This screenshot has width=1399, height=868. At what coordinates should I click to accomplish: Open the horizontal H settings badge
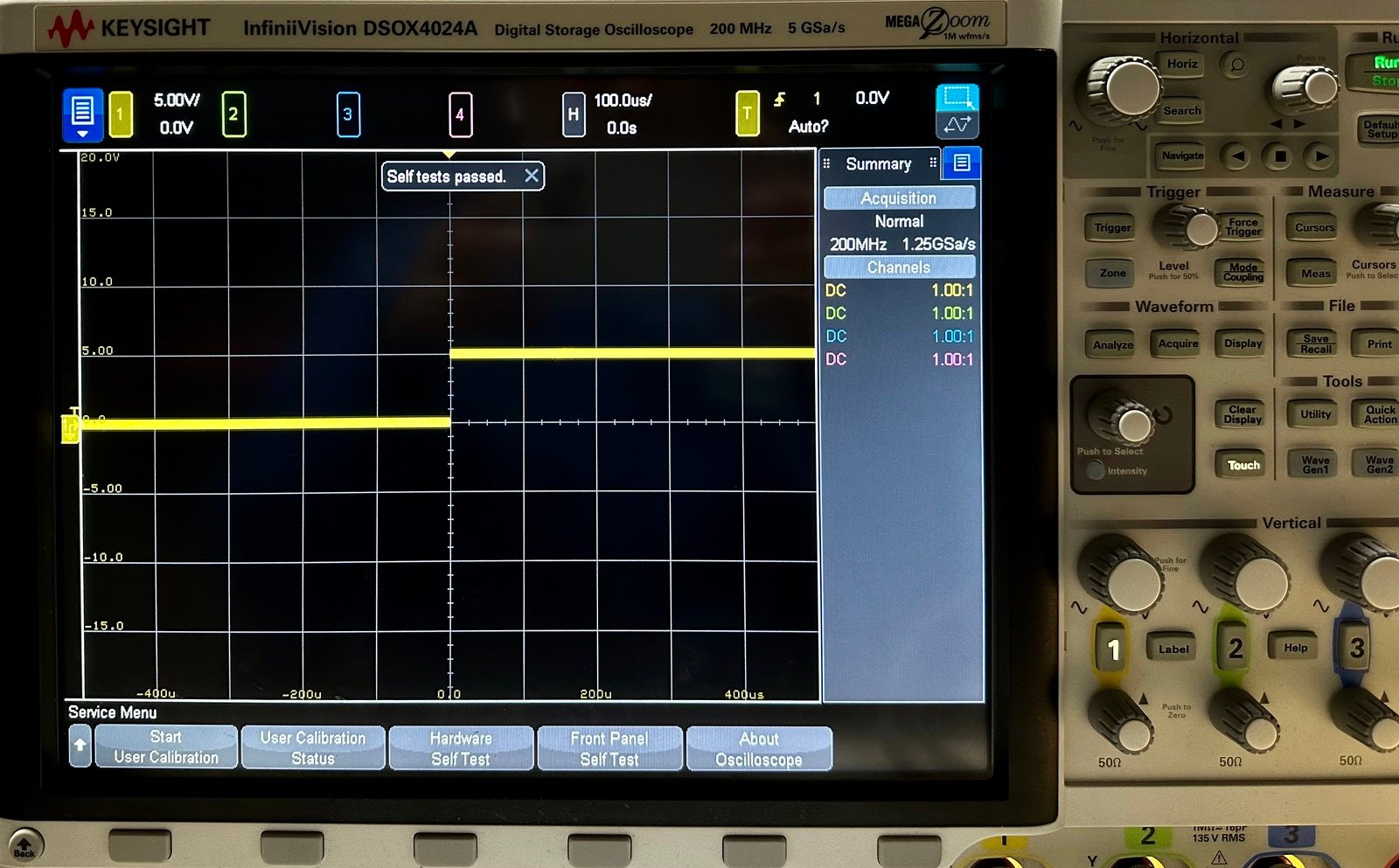coord(574,115)
